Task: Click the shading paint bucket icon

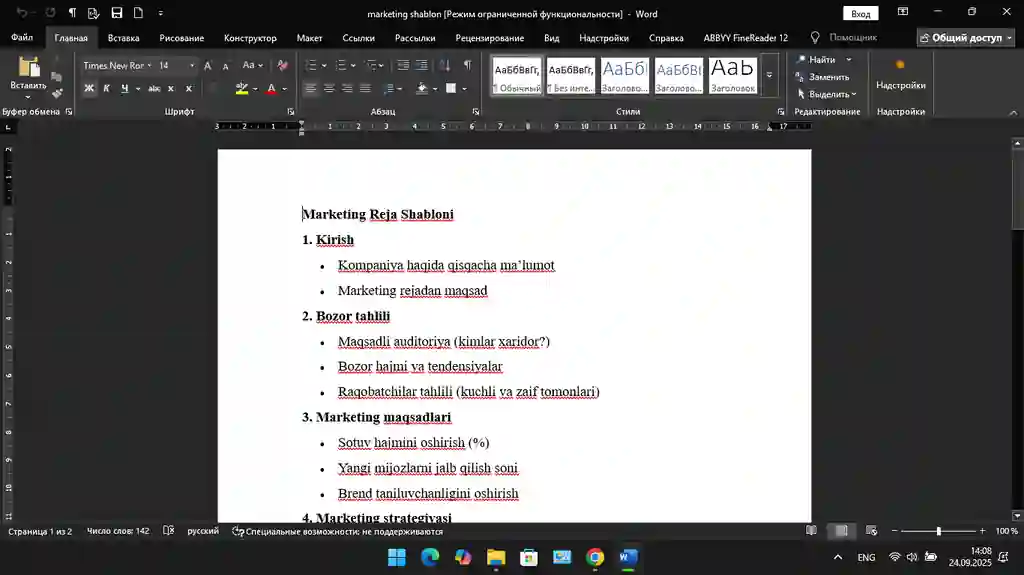Action: 422,88
